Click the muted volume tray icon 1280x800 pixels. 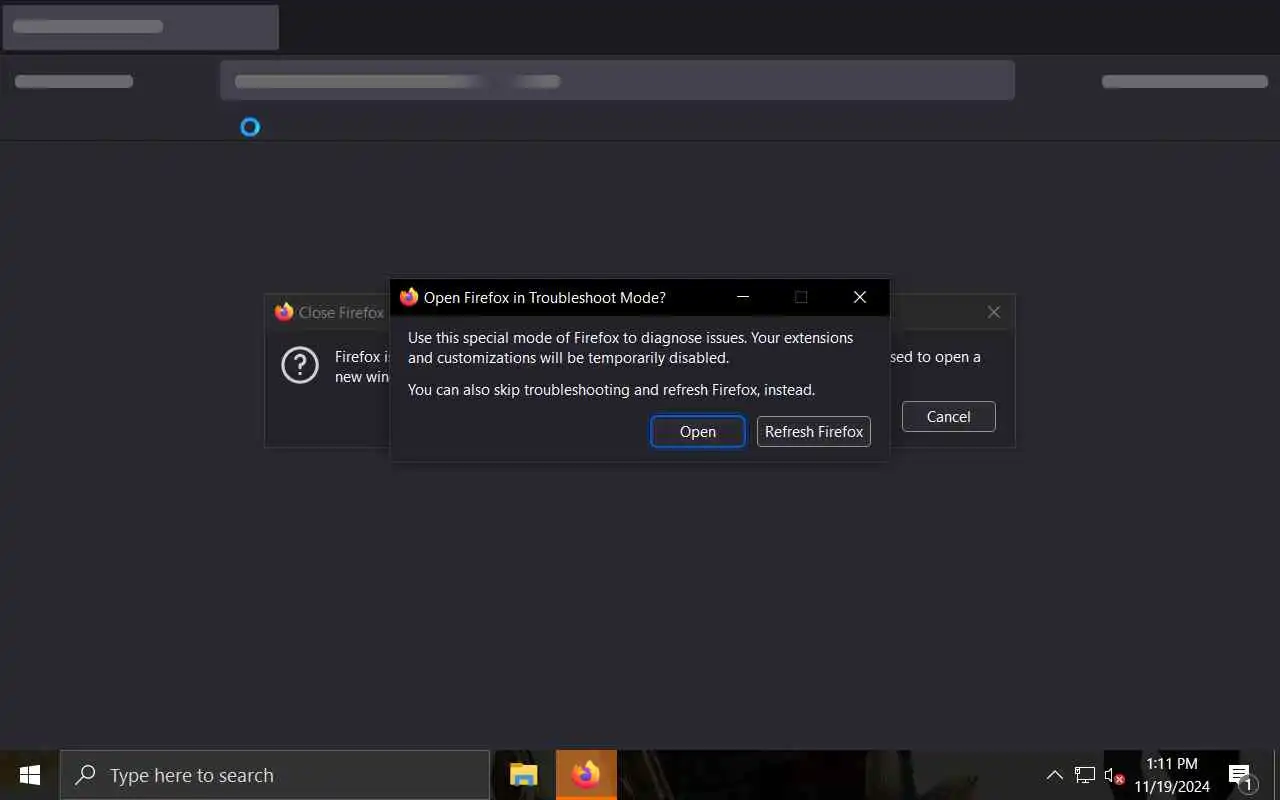(x=1114, y=776)
